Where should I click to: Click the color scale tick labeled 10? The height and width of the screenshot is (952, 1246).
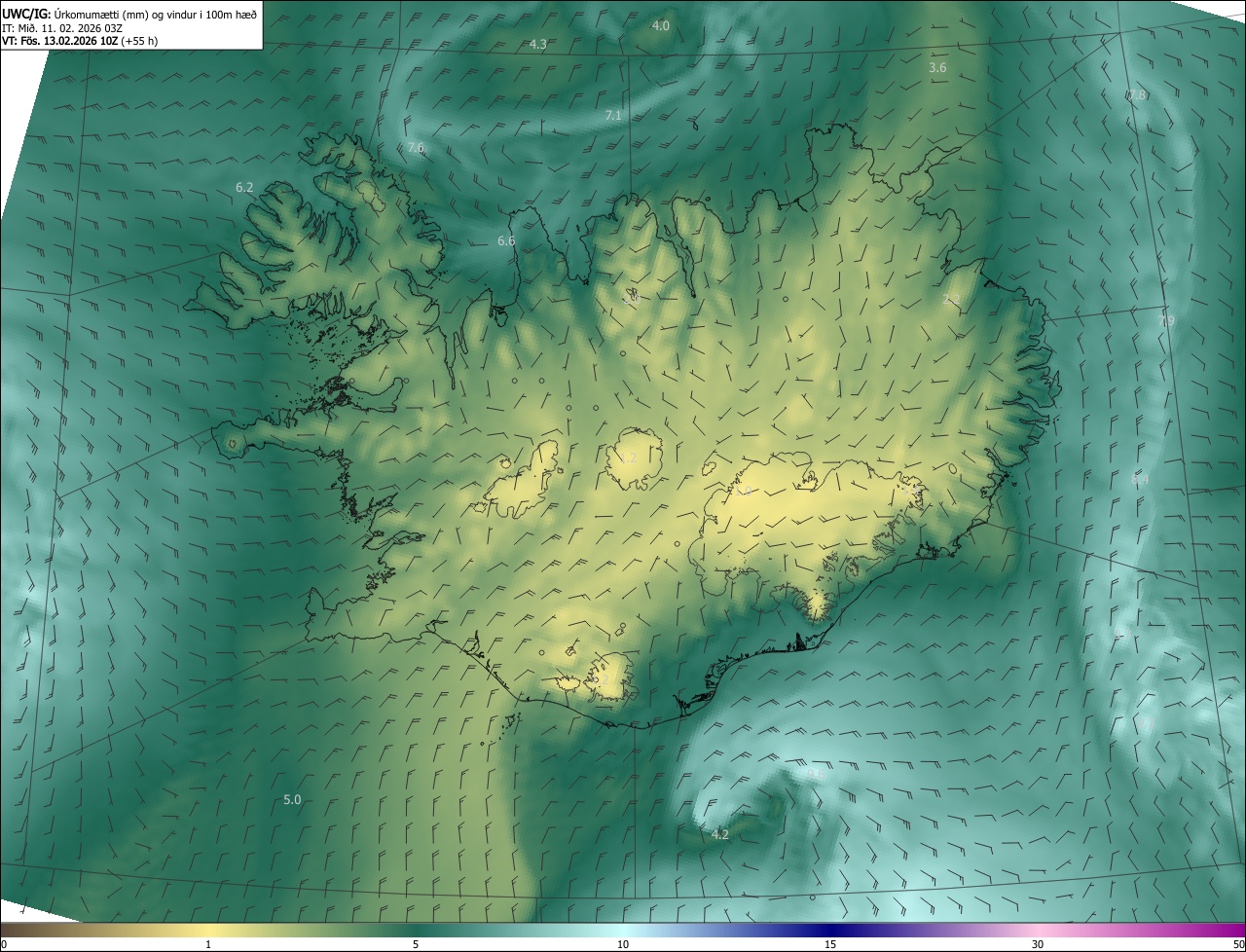(x=623, y=944)
